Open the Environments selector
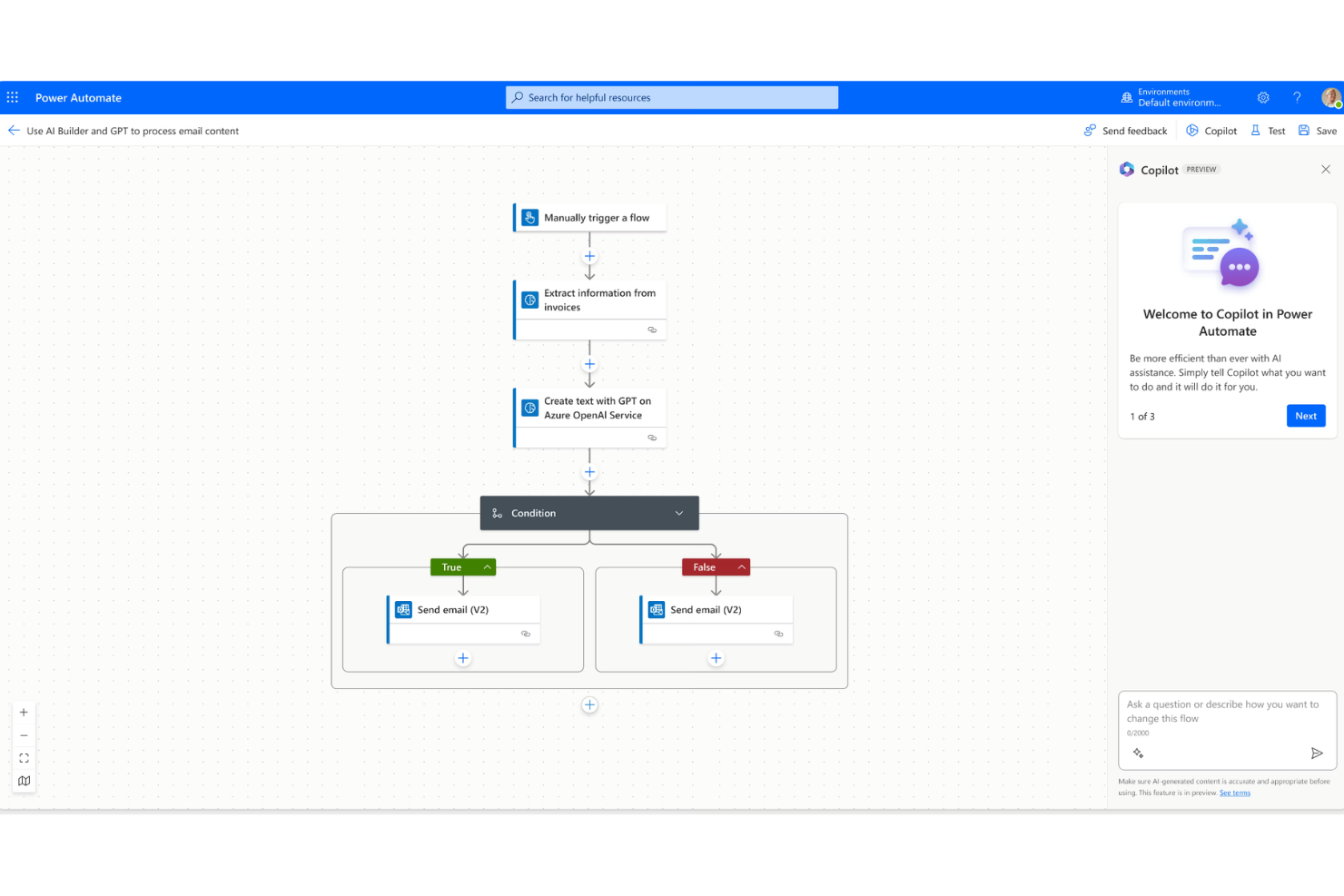The width and height of the screenshot is (1344, 896). tap(1171, 97)
